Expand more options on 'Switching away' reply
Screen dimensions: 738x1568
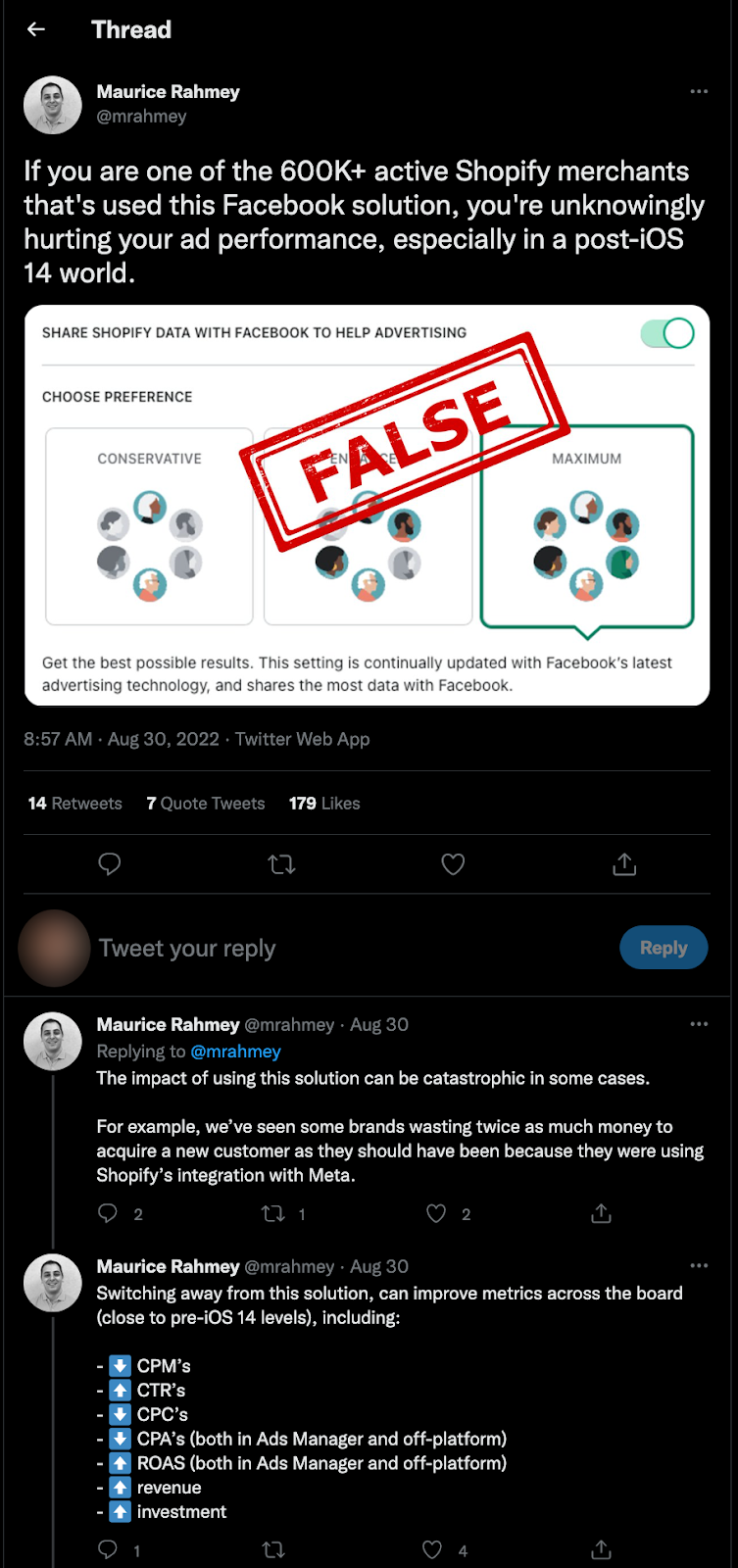coord(698,1266)
